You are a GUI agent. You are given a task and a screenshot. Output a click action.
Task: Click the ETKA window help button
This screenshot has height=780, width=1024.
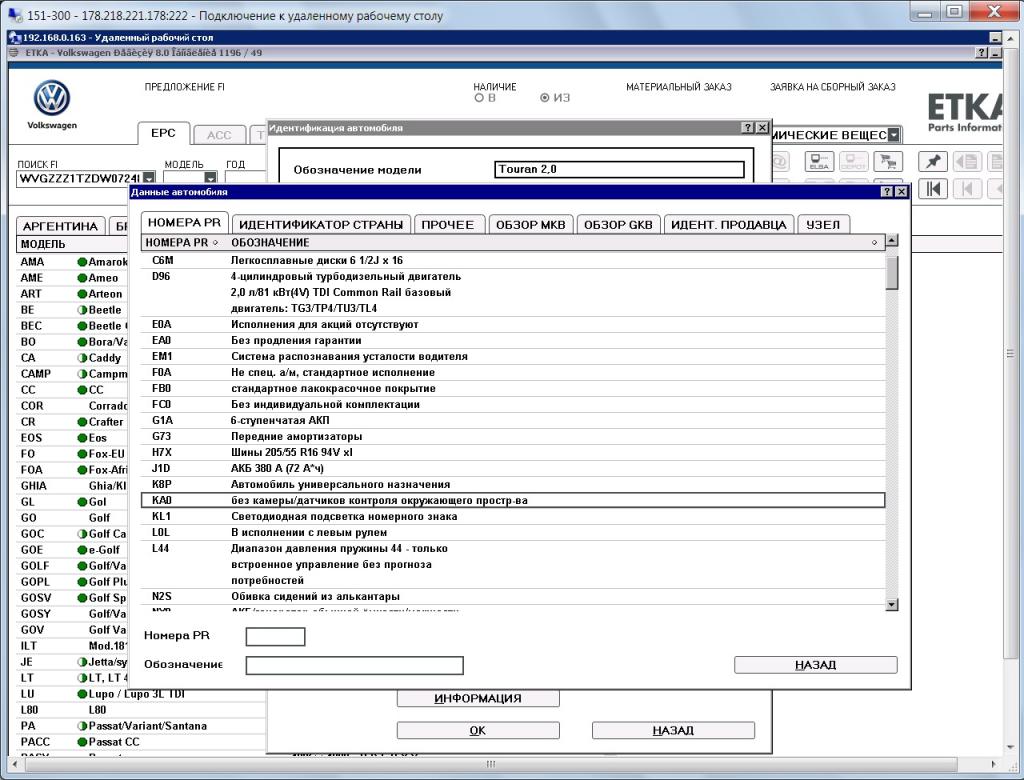pyautogui.click(x=982, y=53)
